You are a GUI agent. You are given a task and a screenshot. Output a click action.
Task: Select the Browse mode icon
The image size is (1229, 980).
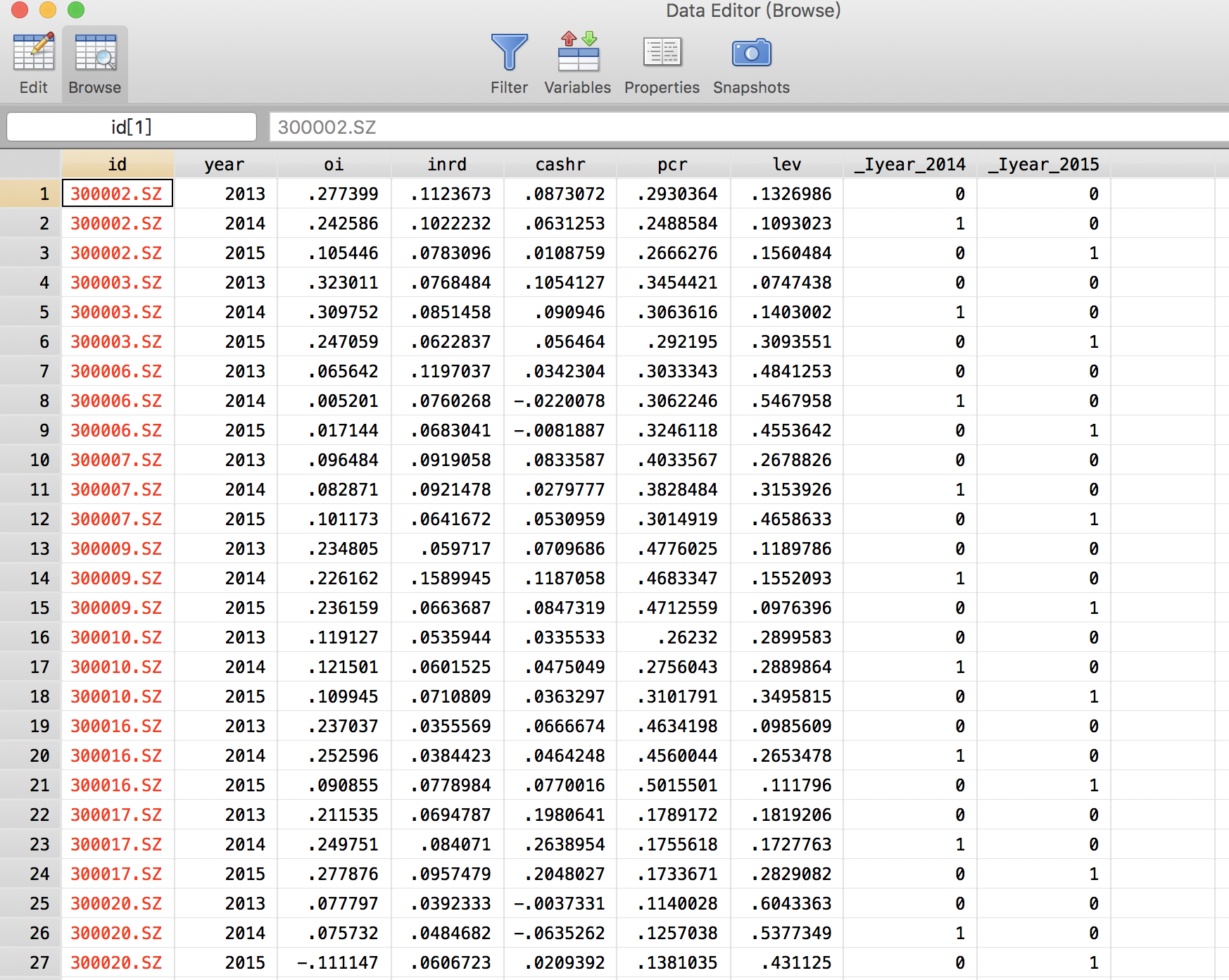tap(95, 54)
